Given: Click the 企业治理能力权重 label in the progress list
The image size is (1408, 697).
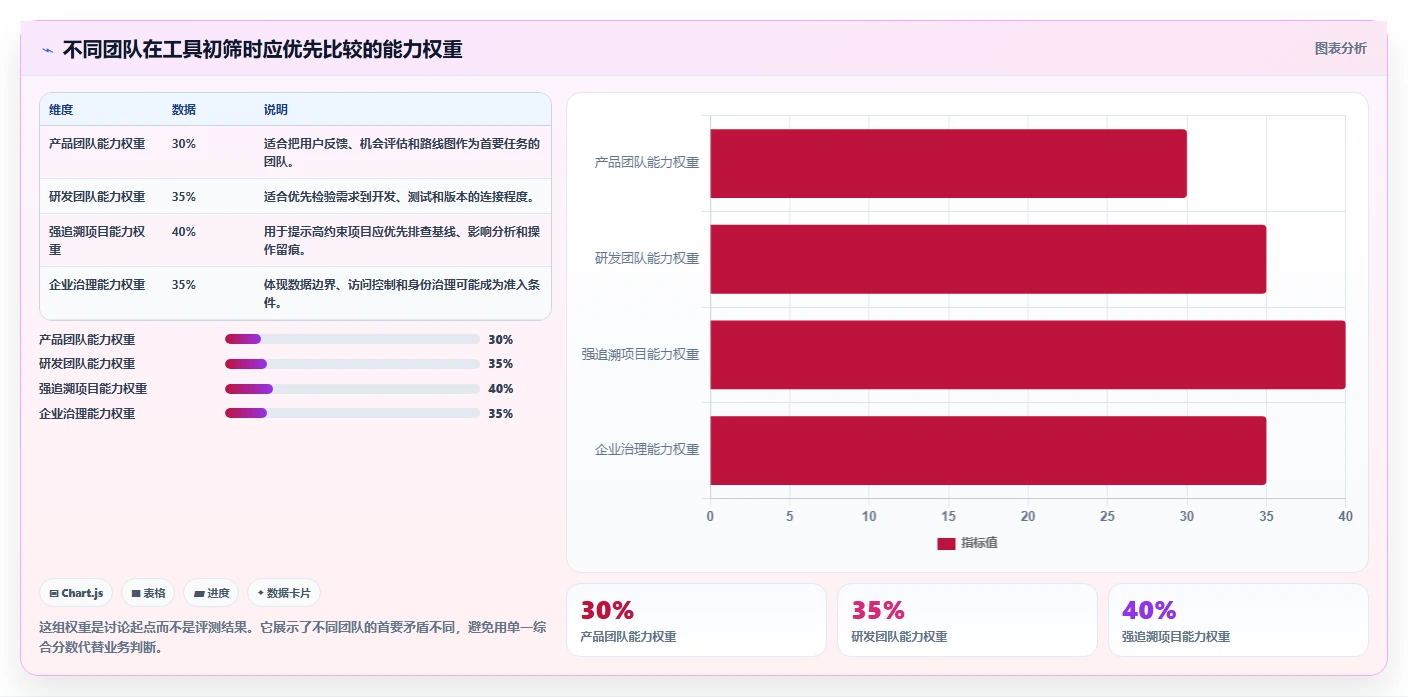Looking at the screenshot, I should coord(87,414).
